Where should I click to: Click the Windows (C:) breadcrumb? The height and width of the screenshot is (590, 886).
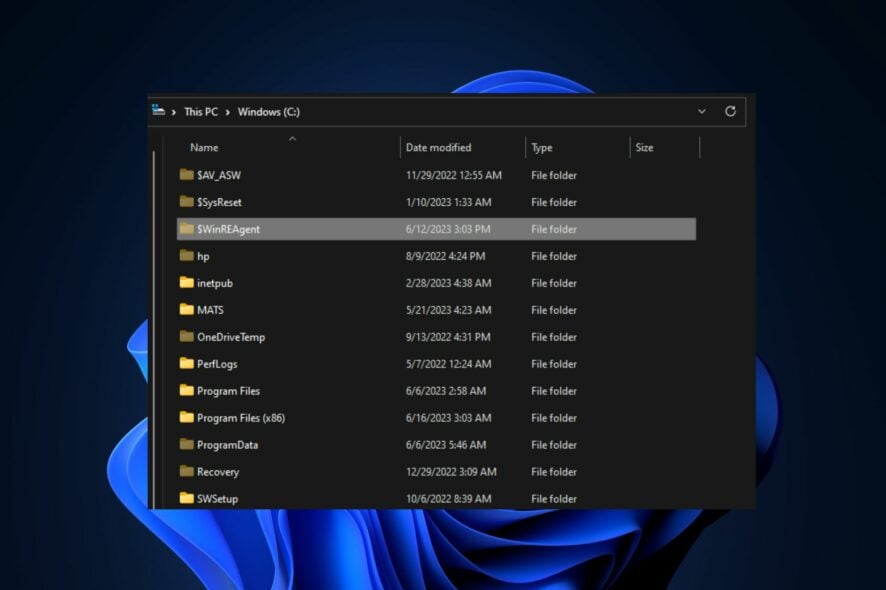point(268,112)
